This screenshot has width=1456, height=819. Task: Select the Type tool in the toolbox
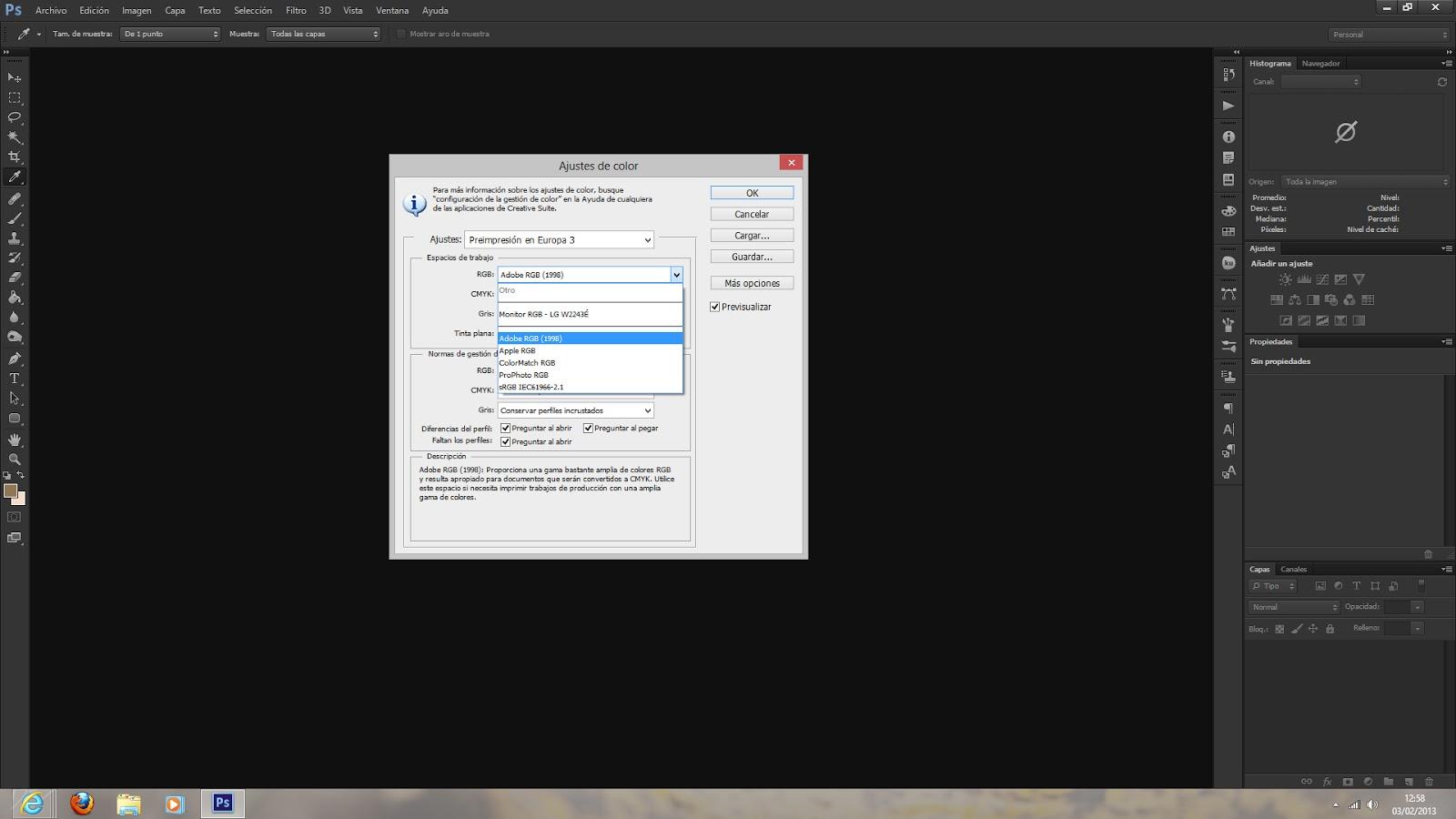tap(15, 379)
